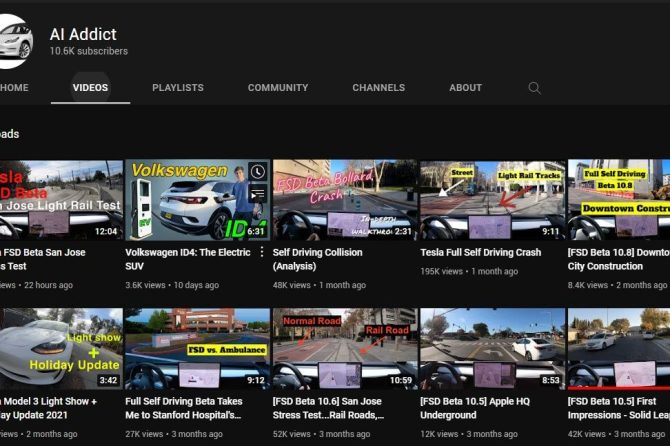This screenshot has height=446, width=670.
Task: Open the light rail tracks crash thumbnail
Action: [491, 199]
